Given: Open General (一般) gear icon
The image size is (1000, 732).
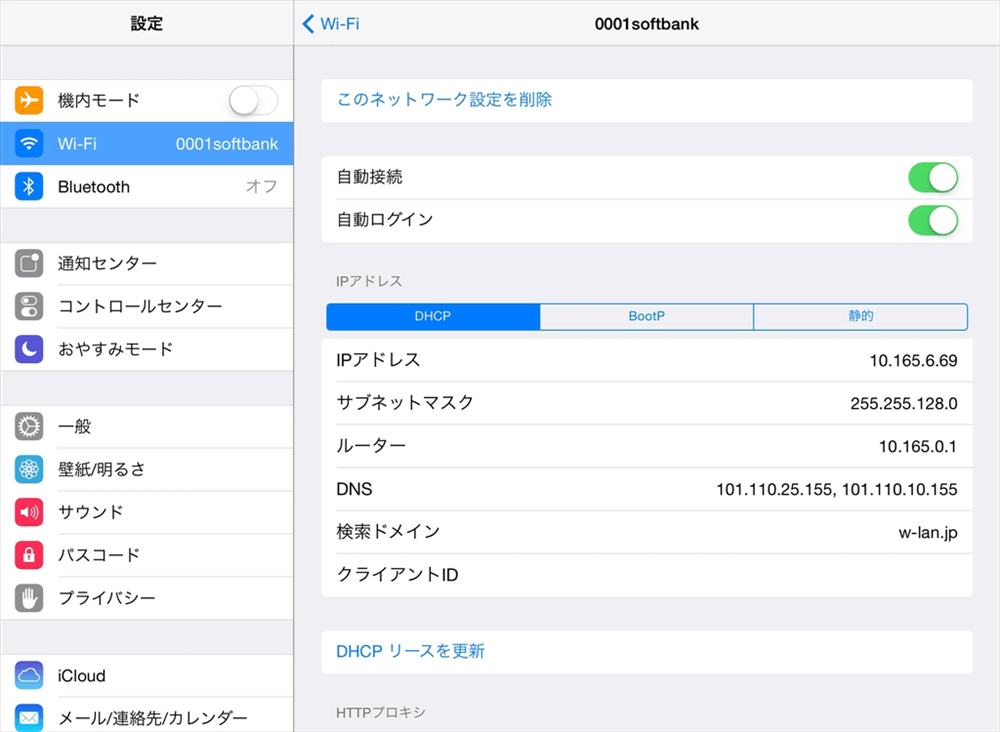Looking at the screenshot, I should click(29, 427).
